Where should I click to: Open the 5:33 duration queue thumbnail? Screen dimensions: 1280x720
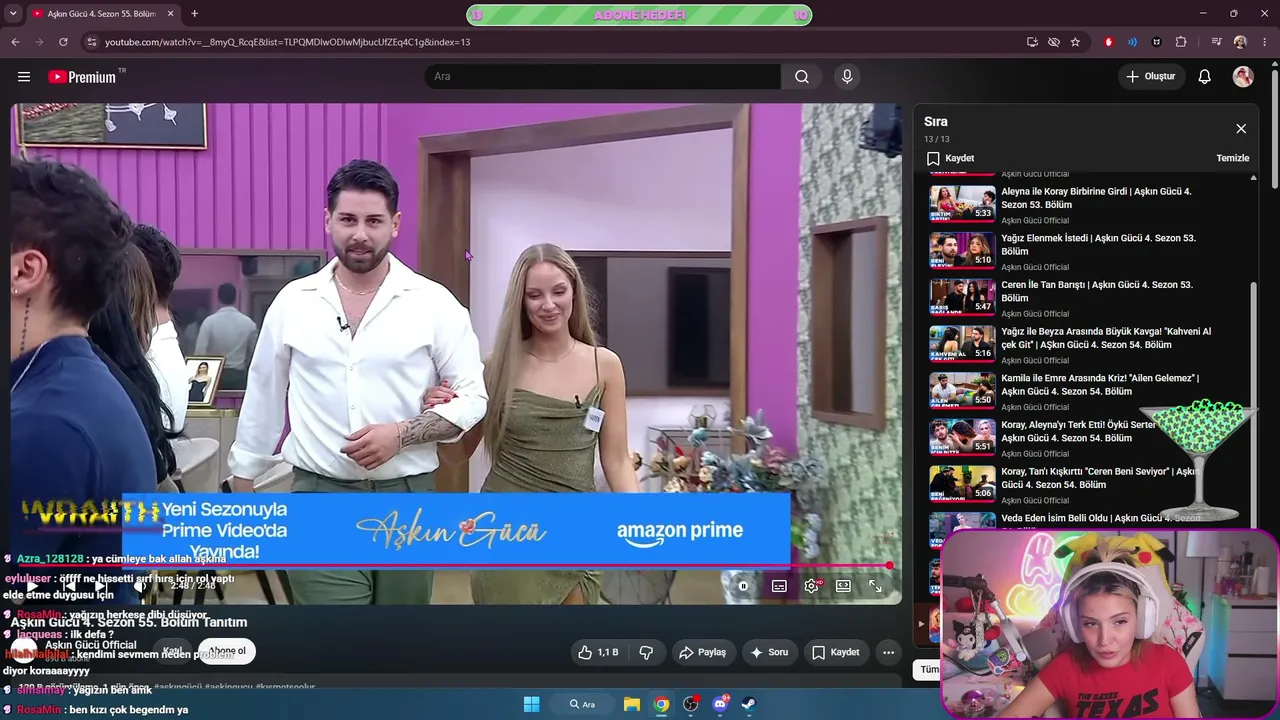962,203
